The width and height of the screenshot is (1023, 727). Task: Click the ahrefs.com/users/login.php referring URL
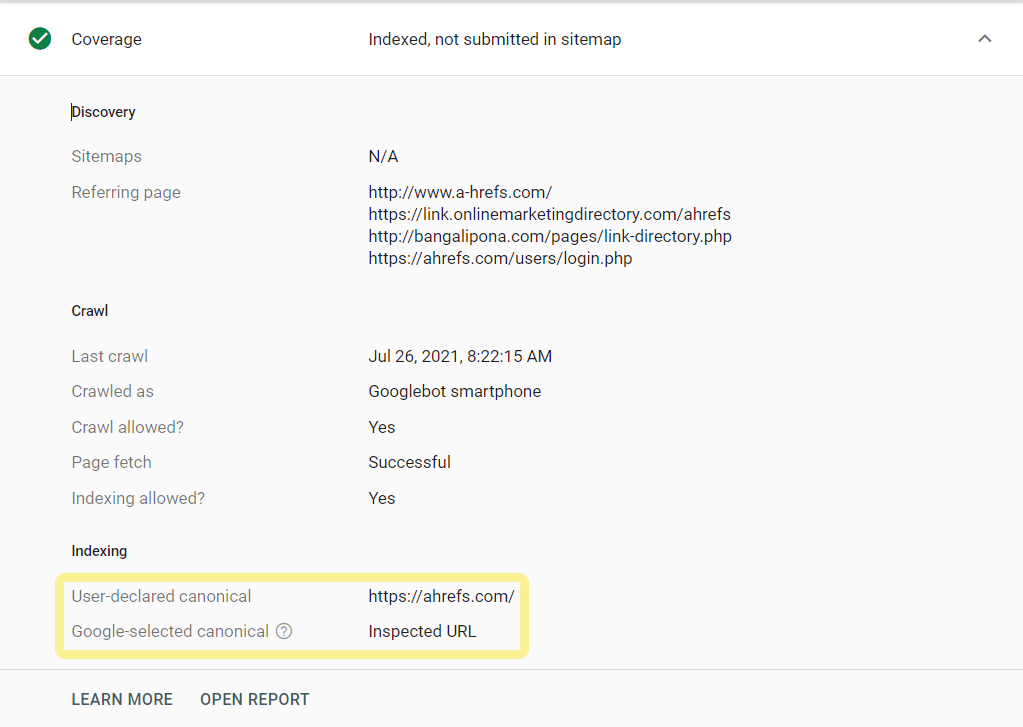click(500, 258)
